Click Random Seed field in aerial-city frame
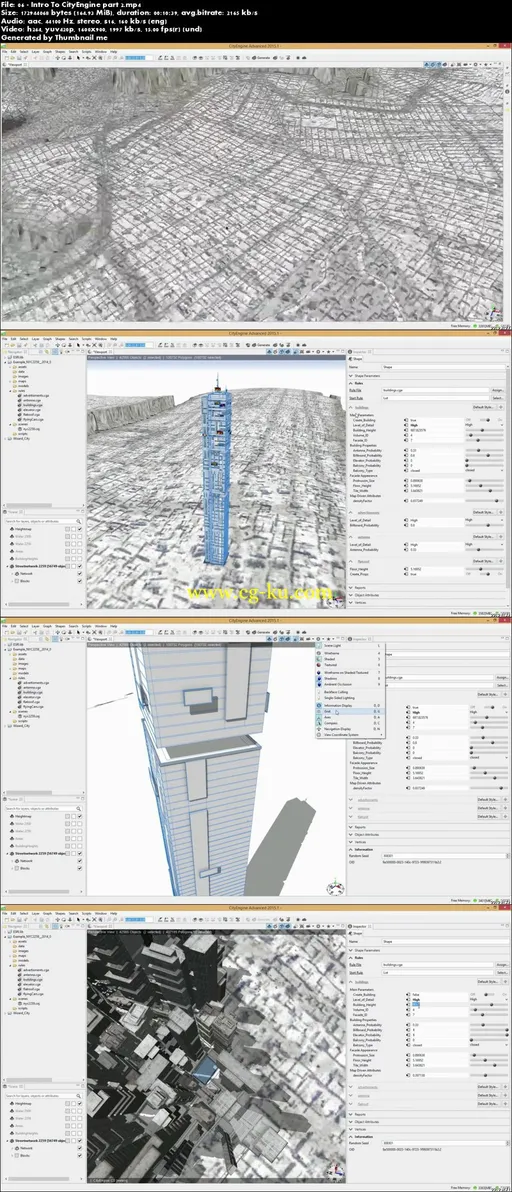The width and height of the screenshot is (512, 1192). click(x=444, y=1143)
